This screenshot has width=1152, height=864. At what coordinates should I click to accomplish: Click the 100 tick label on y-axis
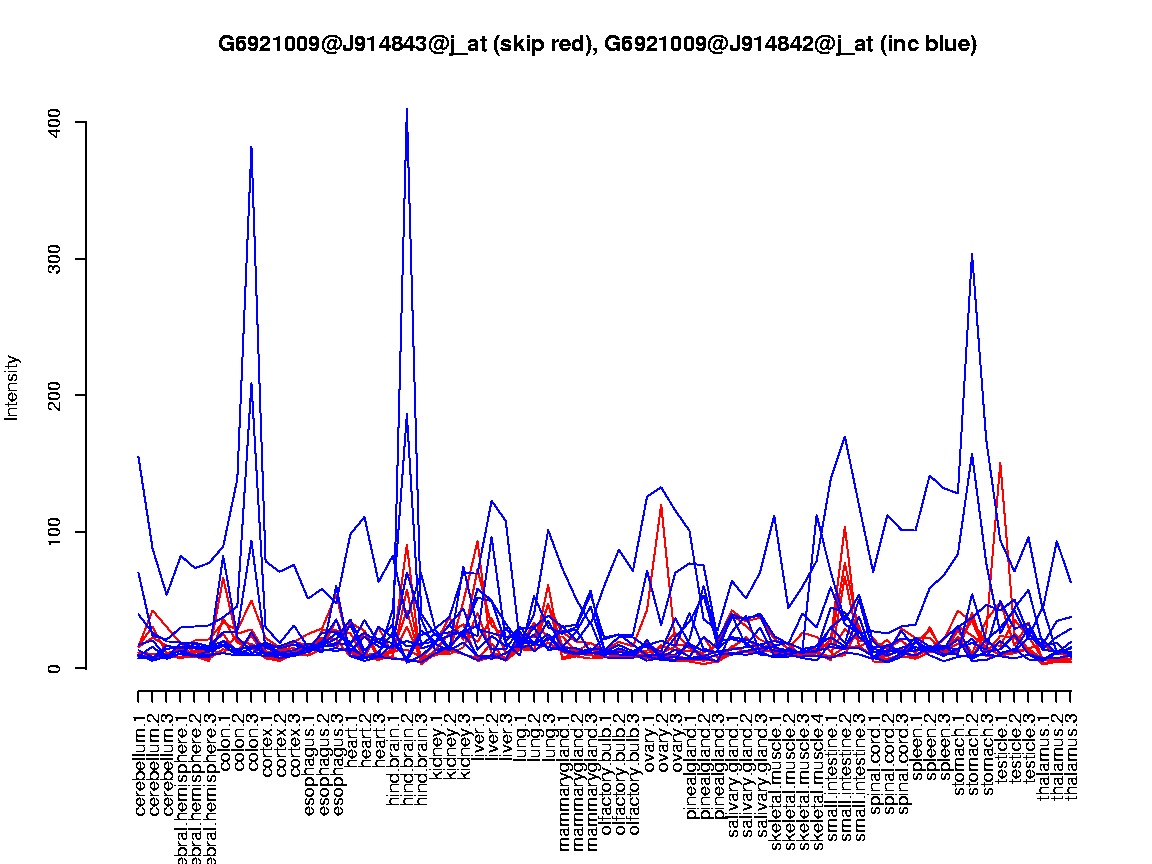click(x=56, y=532)
